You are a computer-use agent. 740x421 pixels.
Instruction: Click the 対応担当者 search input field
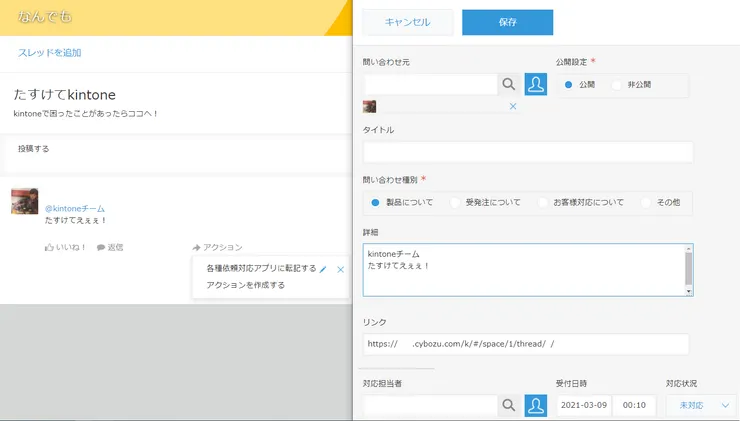430,405
